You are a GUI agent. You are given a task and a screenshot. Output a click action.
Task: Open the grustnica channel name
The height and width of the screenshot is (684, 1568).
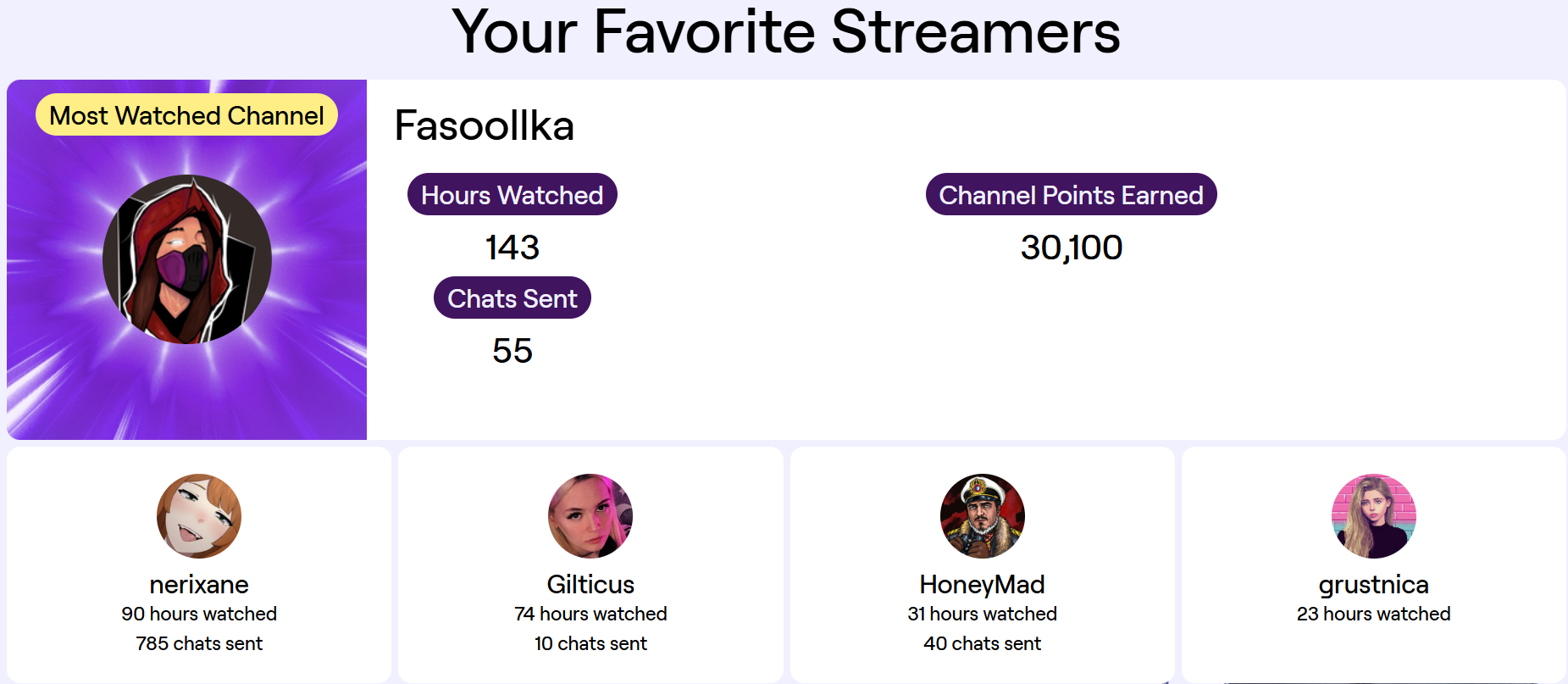pyautogui.click(x=1374, y=585)
